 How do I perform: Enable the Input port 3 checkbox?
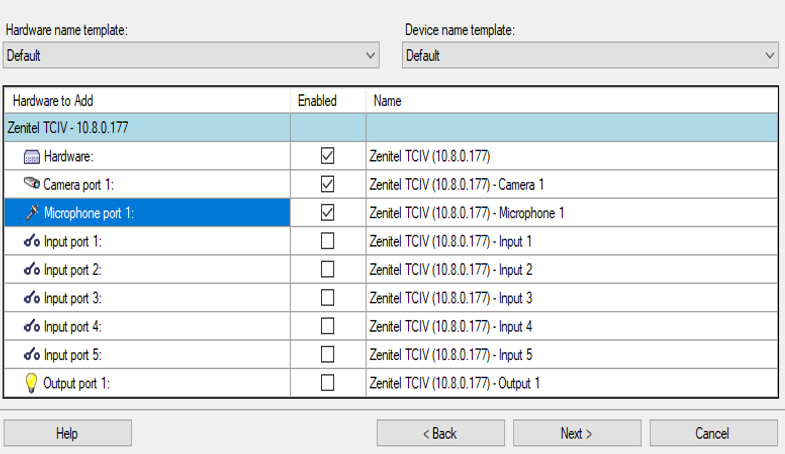[327, 298]
